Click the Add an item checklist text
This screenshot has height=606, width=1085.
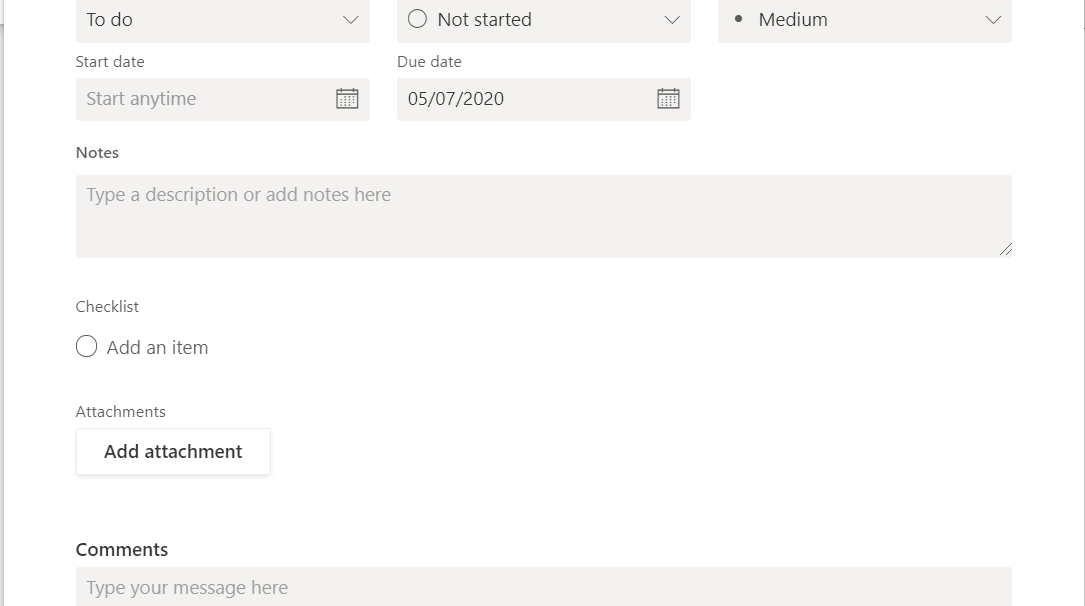[158, 348]
